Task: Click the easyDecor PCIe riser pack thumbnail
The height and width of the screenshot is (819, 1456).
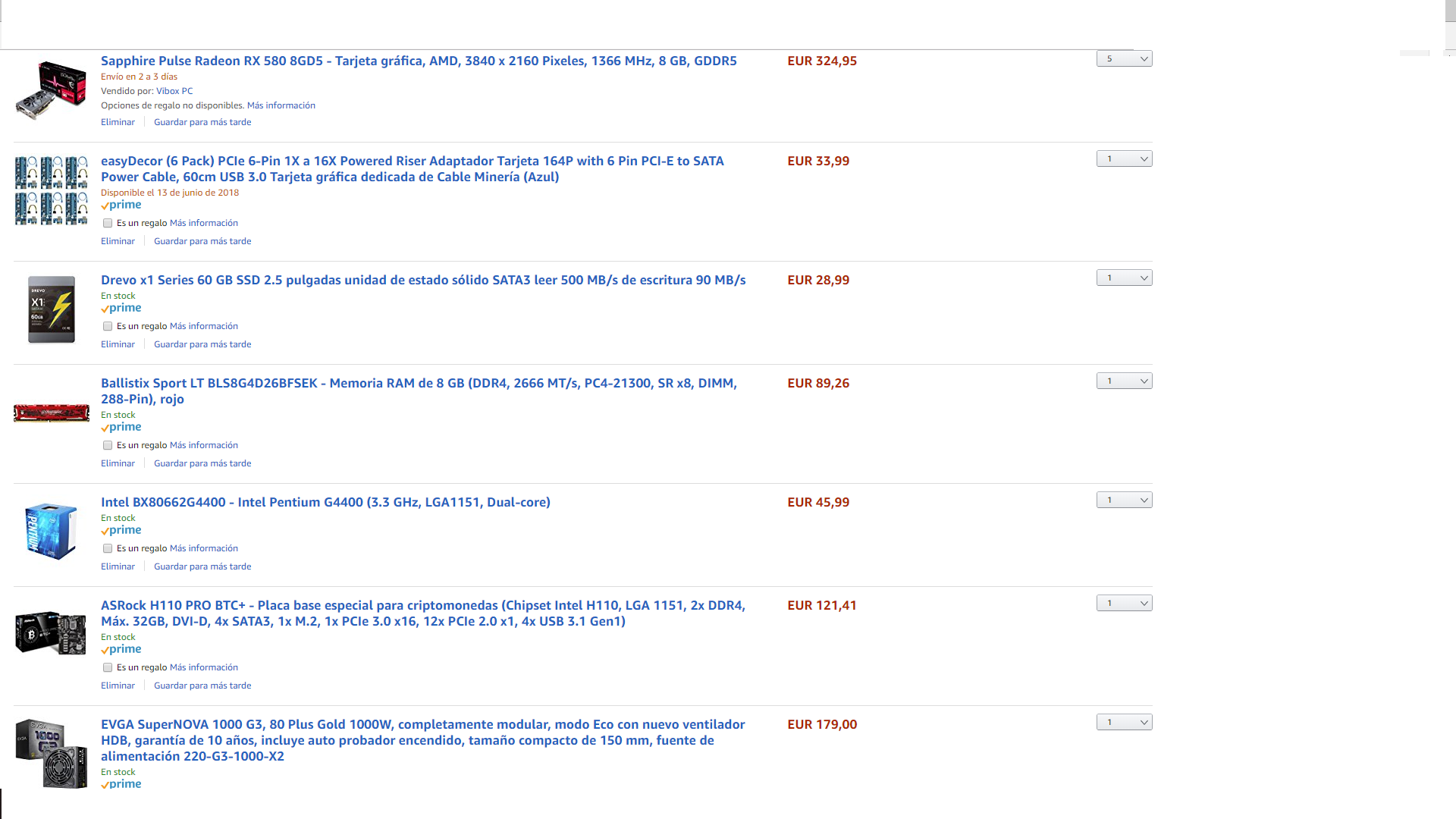Action: (51, 190)
